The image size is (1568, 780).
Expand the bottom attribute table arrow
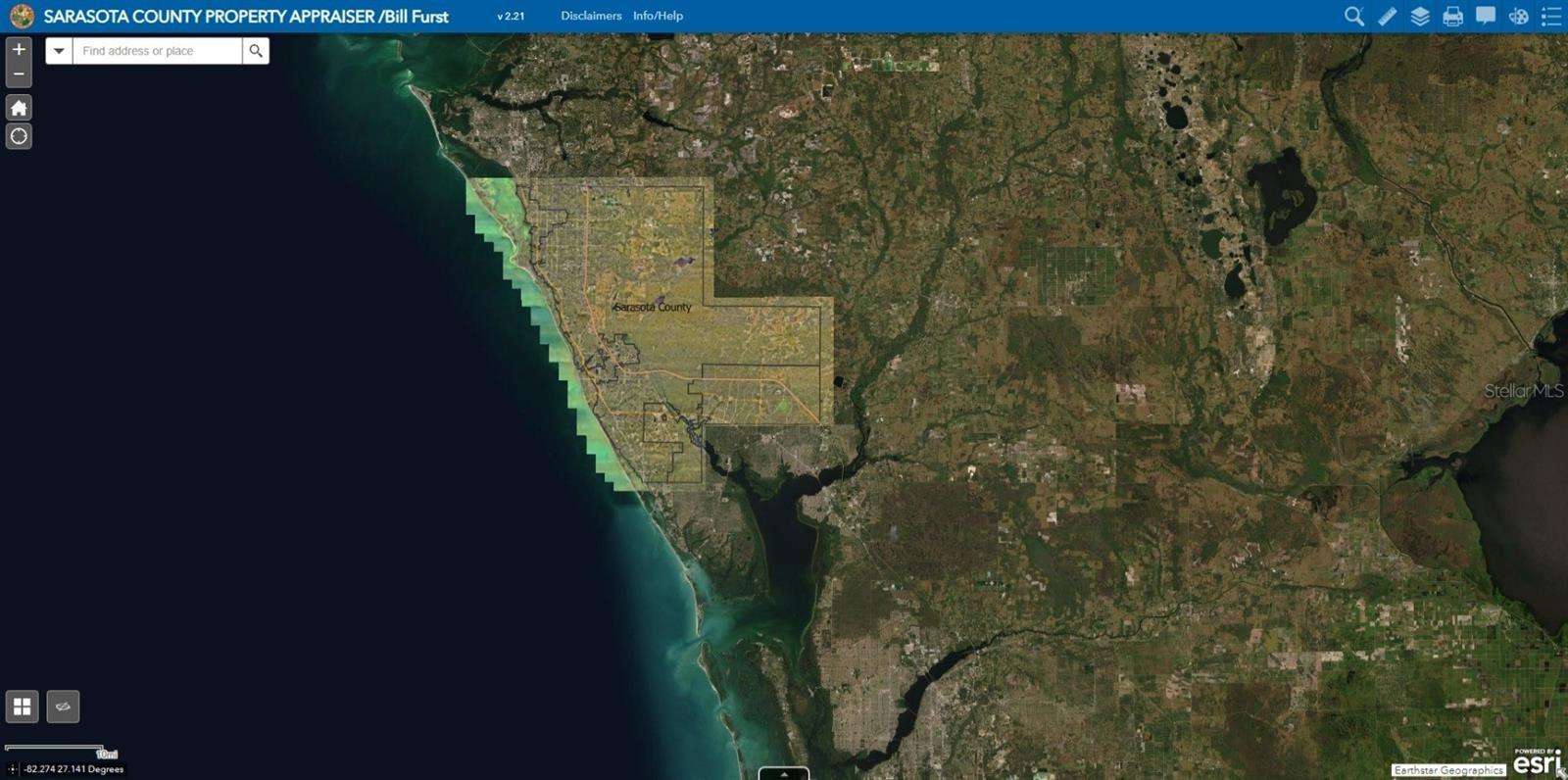(784, 774)
